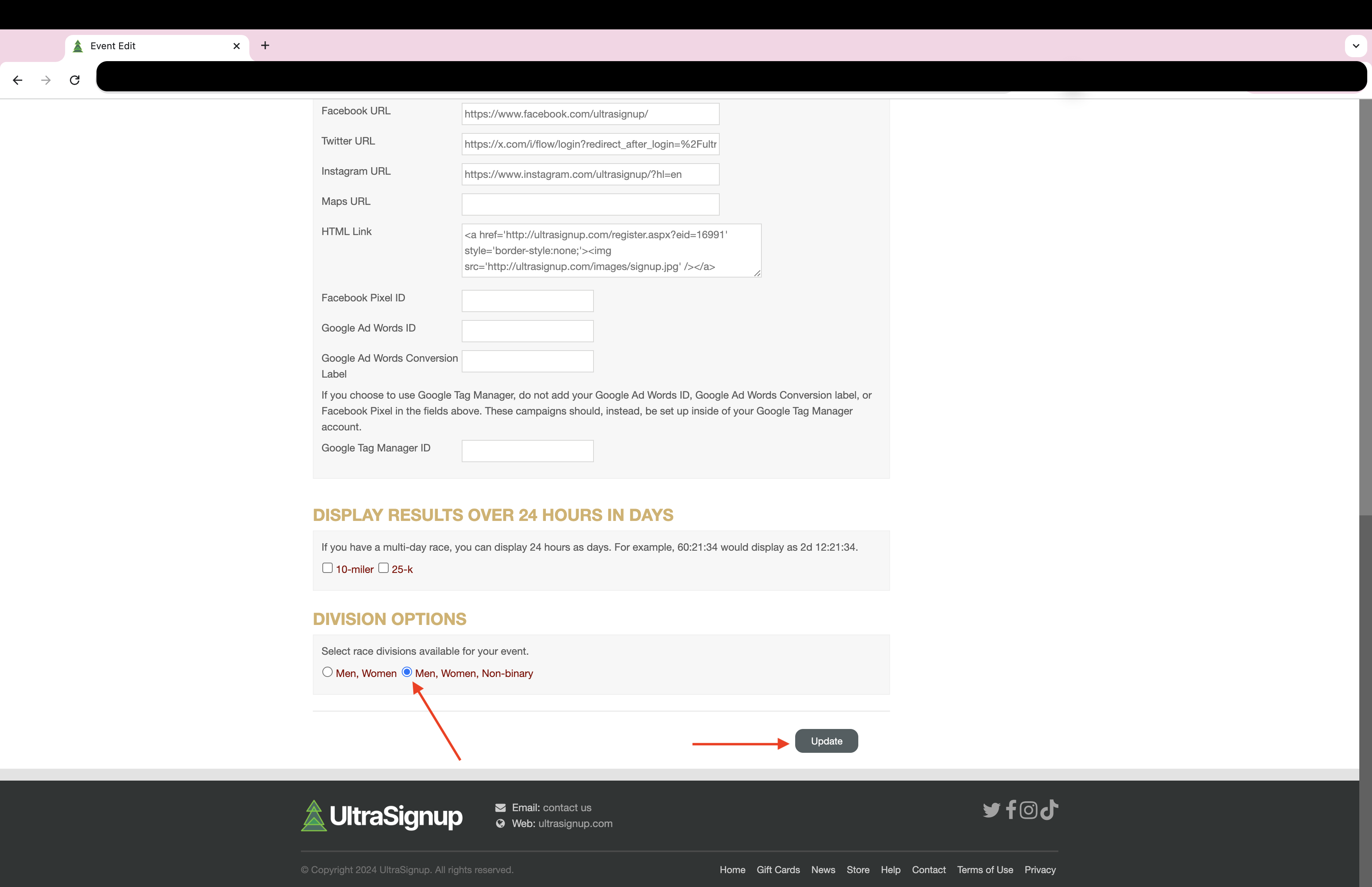Image resolution: width=1372 pixels, height=887 pixels.
Task: Open Contact footer link
Action: (929, 870)
